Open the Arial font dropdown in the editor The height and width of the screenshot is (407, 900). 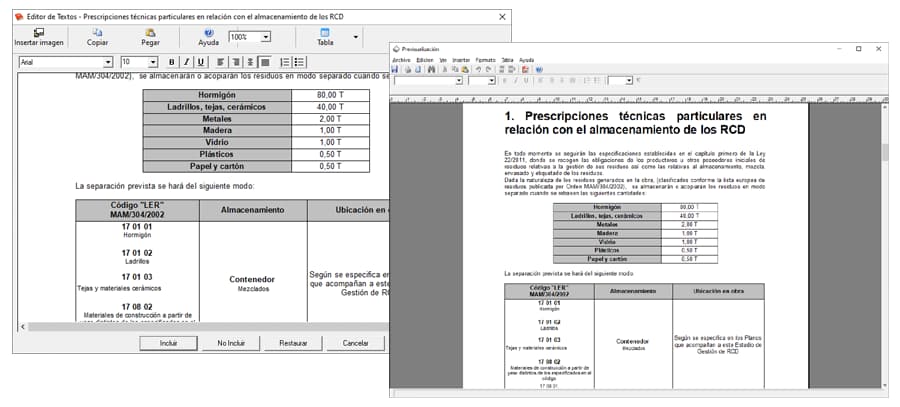pos(108,62)
